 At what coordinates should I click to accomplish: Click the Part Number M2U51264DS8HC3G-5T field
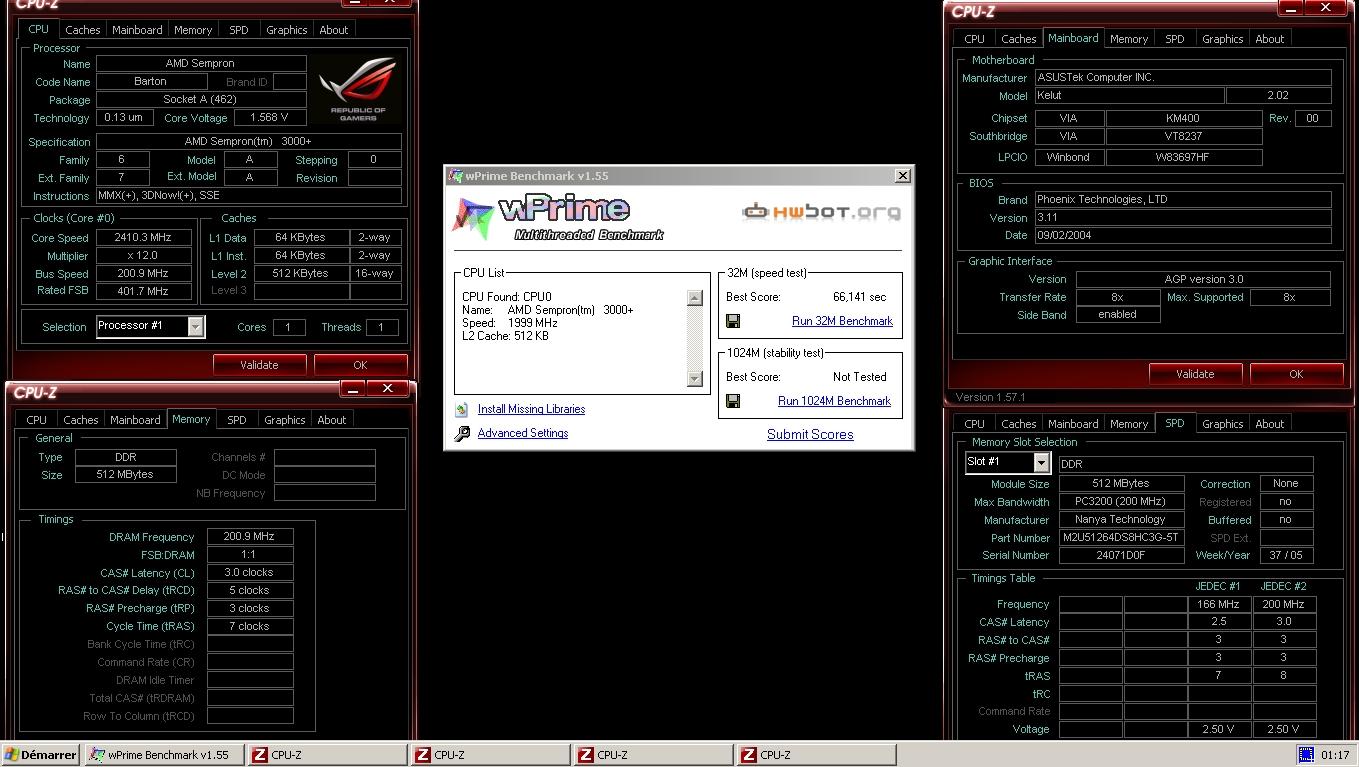point(1121,538)
